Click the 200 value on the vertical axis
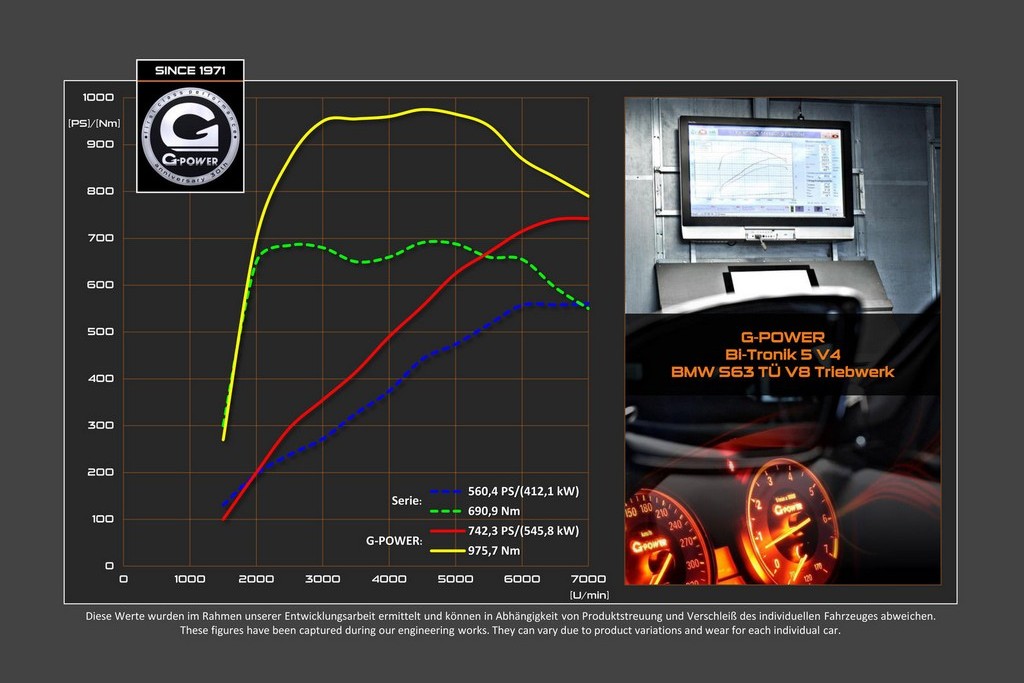 pos(100,472)
